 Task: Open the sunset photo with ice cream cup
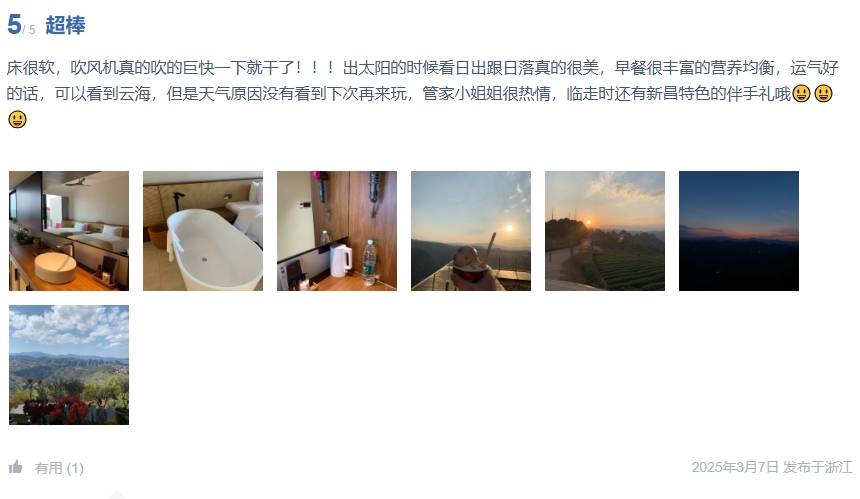[471, 231]
